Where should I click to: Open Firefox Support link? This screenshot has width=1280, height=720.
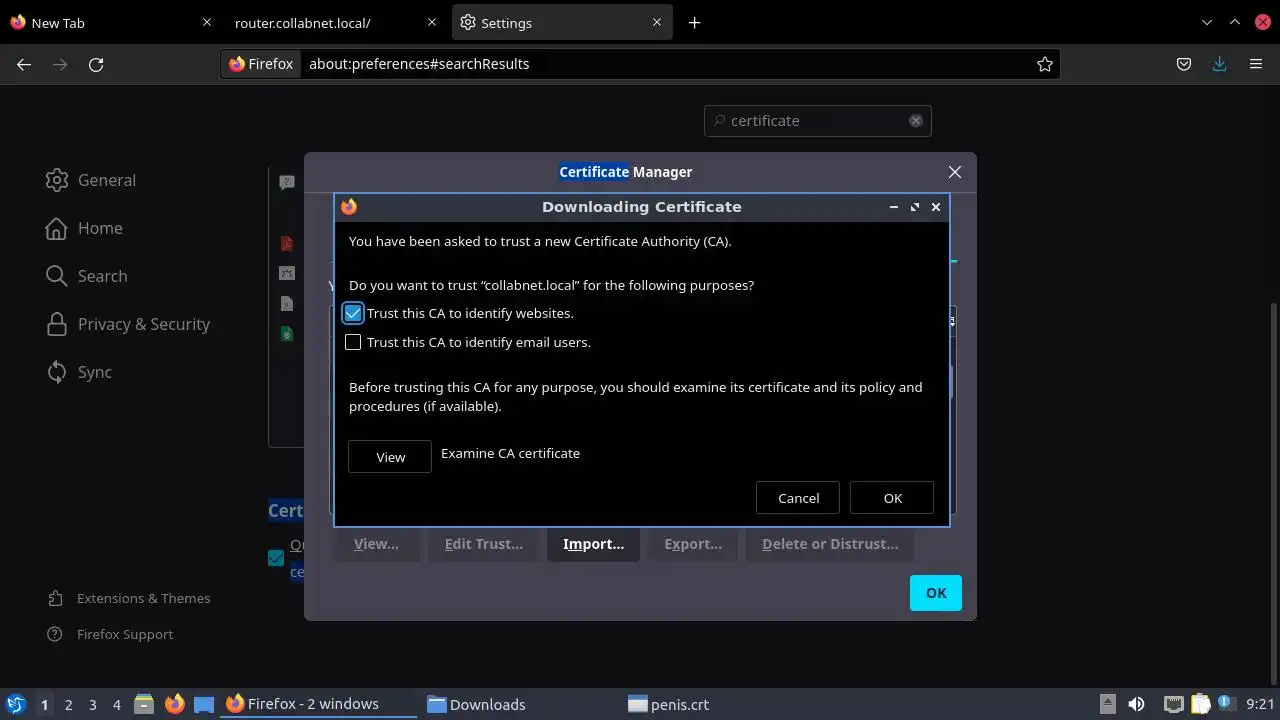[110, 634]
